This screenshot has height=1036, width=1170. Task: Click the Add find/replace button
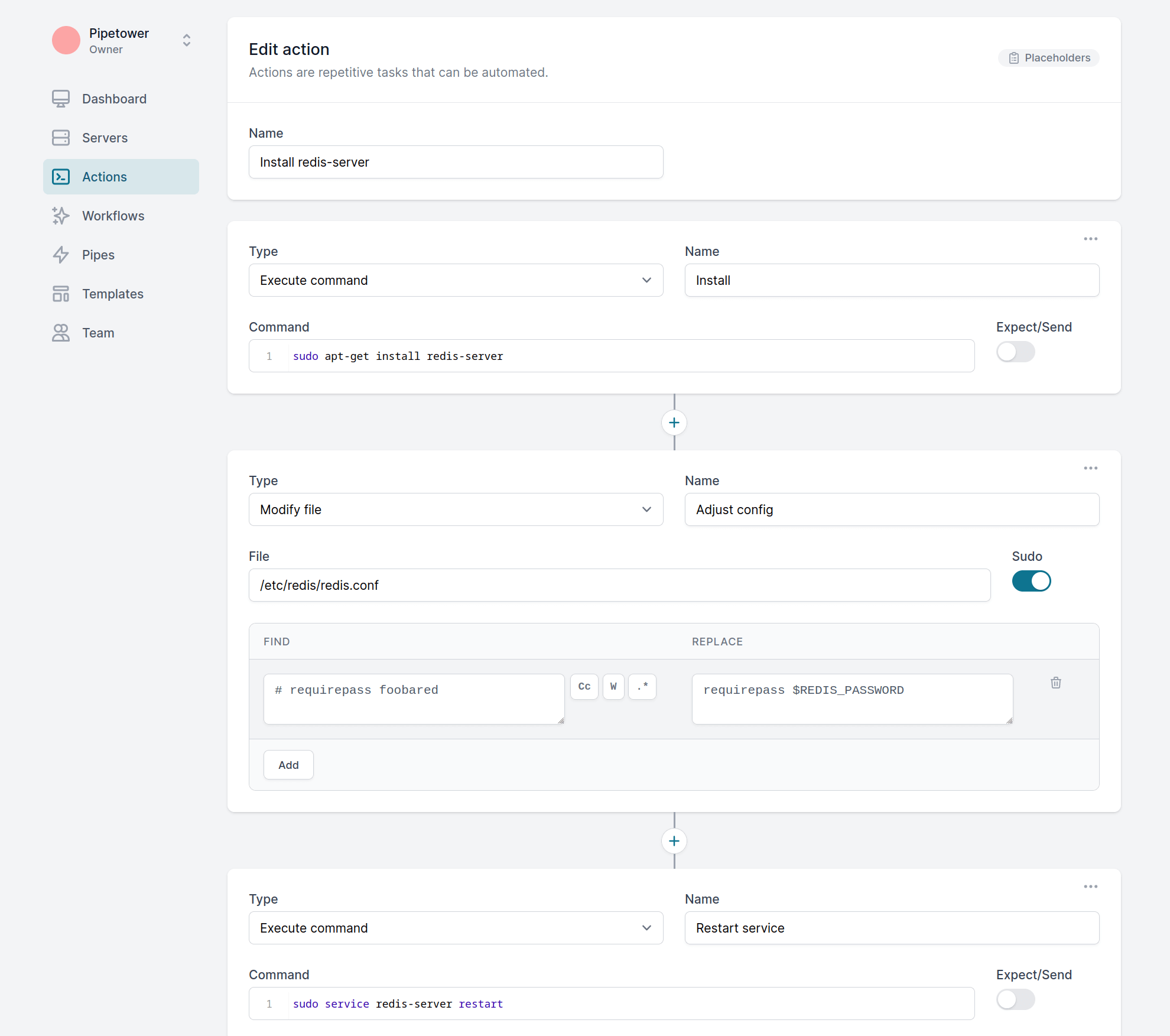click(x=288, y=765)
